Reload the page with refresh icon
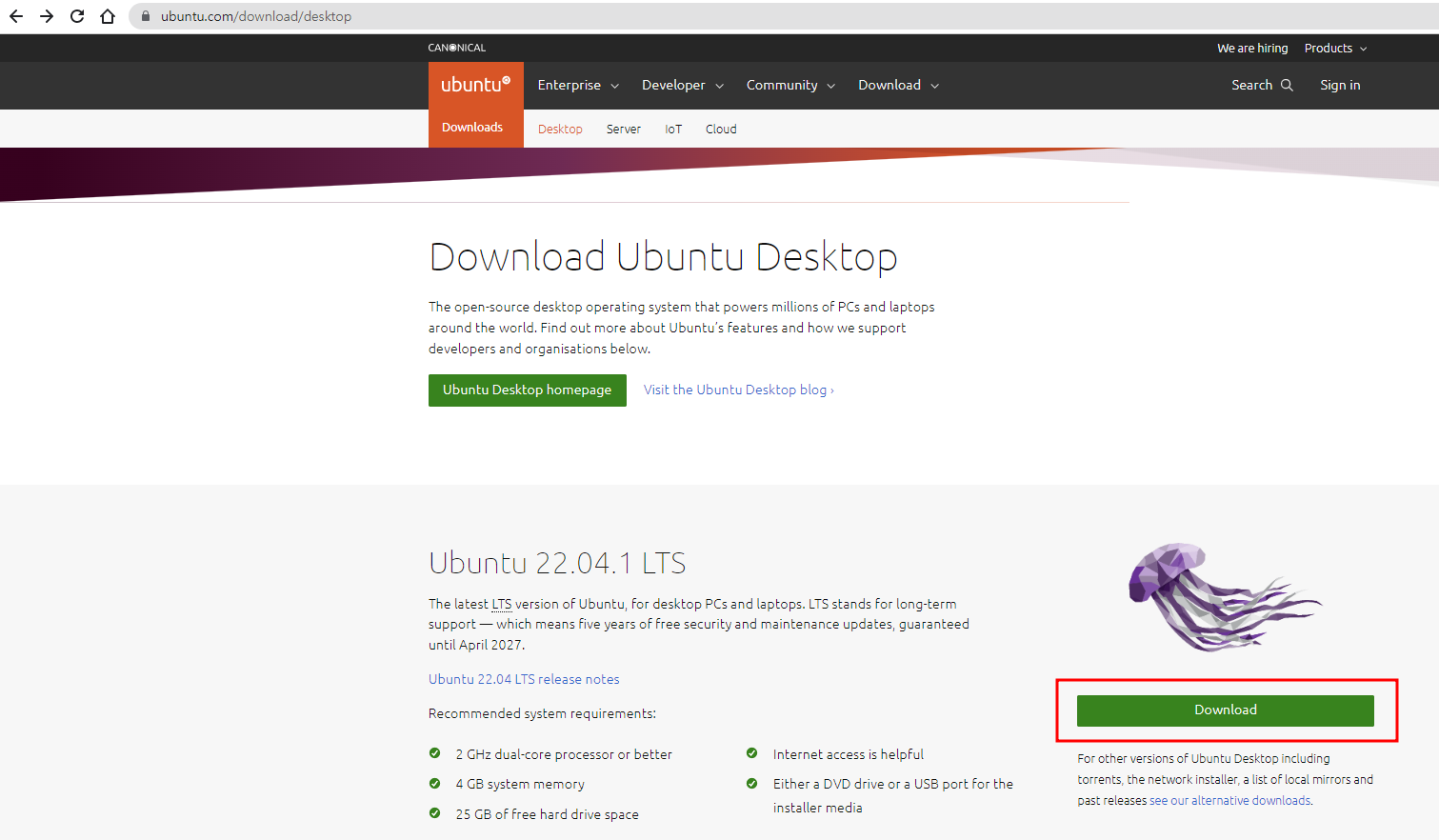Screen dimensions: 1439x840 coord(77,16)
